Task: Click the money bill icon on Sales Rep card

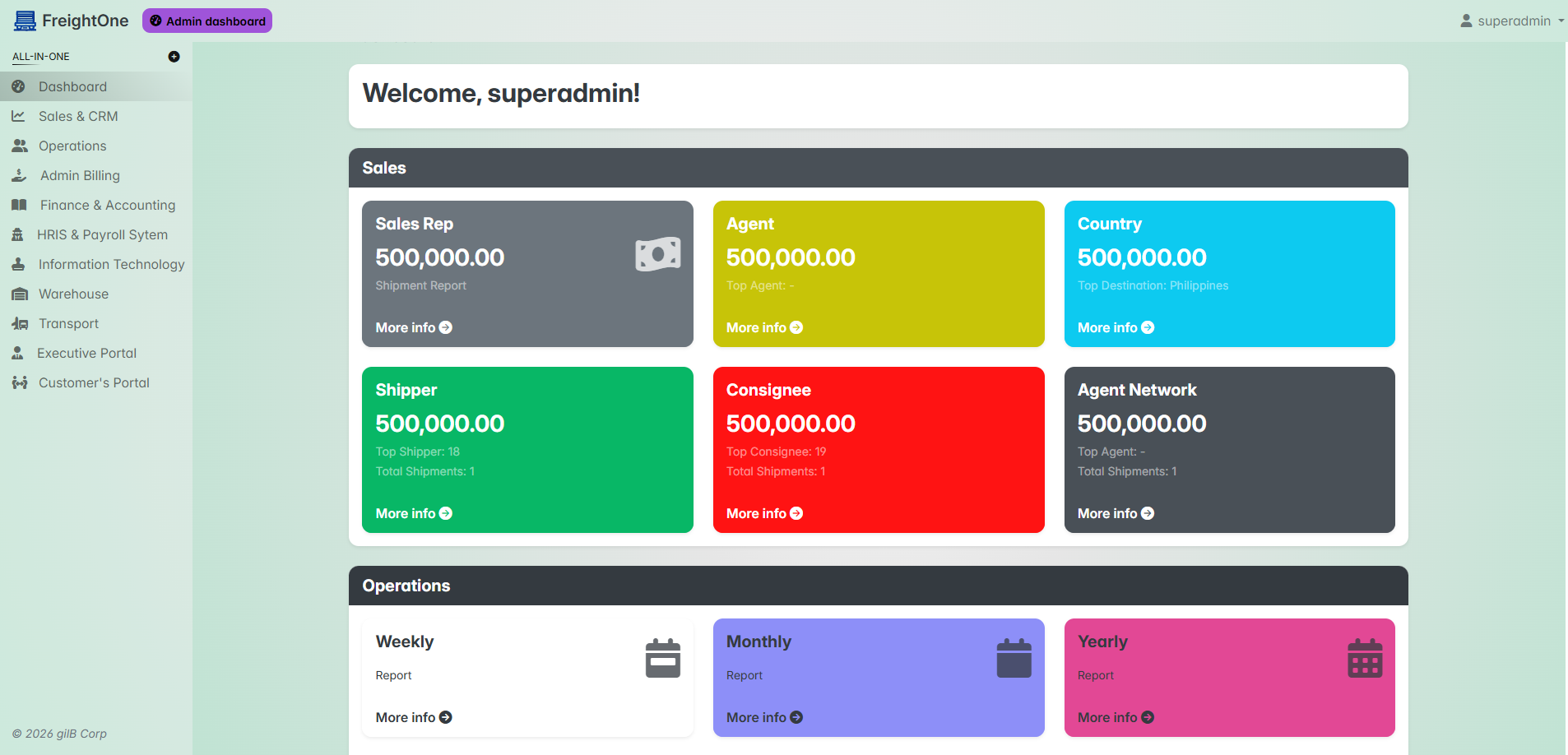Action: coord(657,255)
